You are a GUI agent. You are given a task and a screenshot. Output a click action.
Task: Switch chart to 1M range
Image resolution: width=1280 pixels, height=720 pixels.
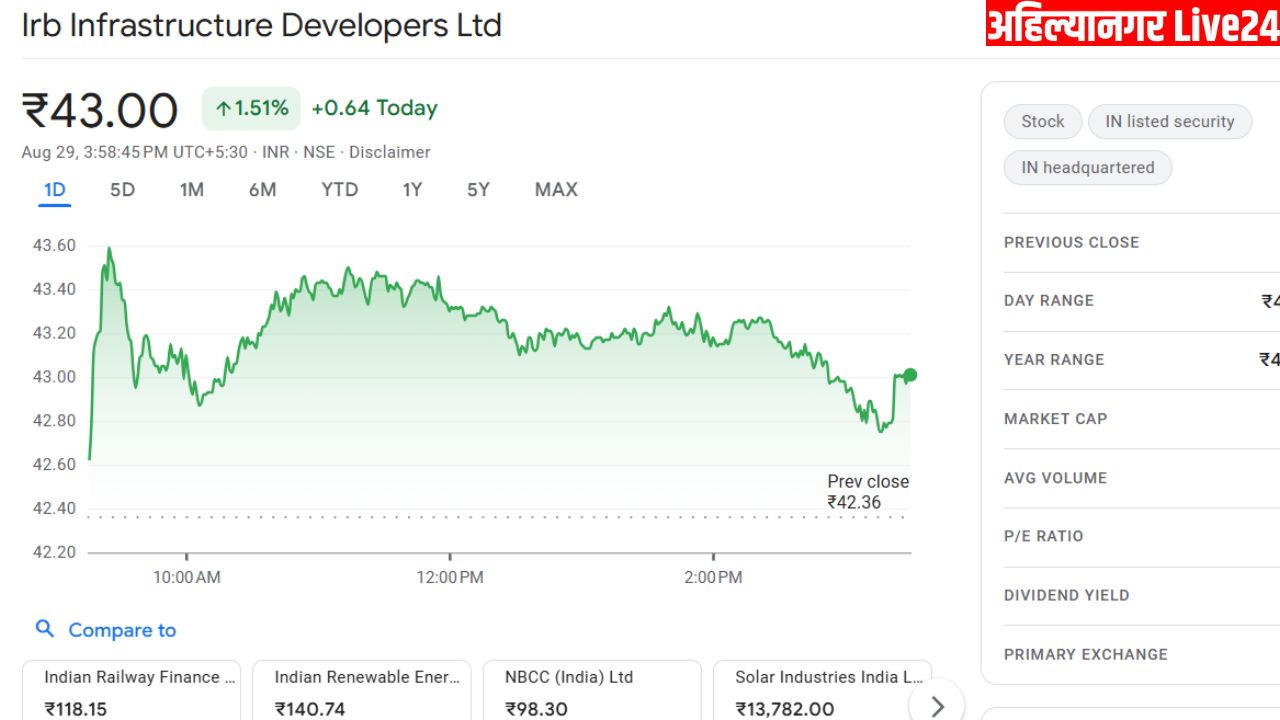(x=191, y=190)
